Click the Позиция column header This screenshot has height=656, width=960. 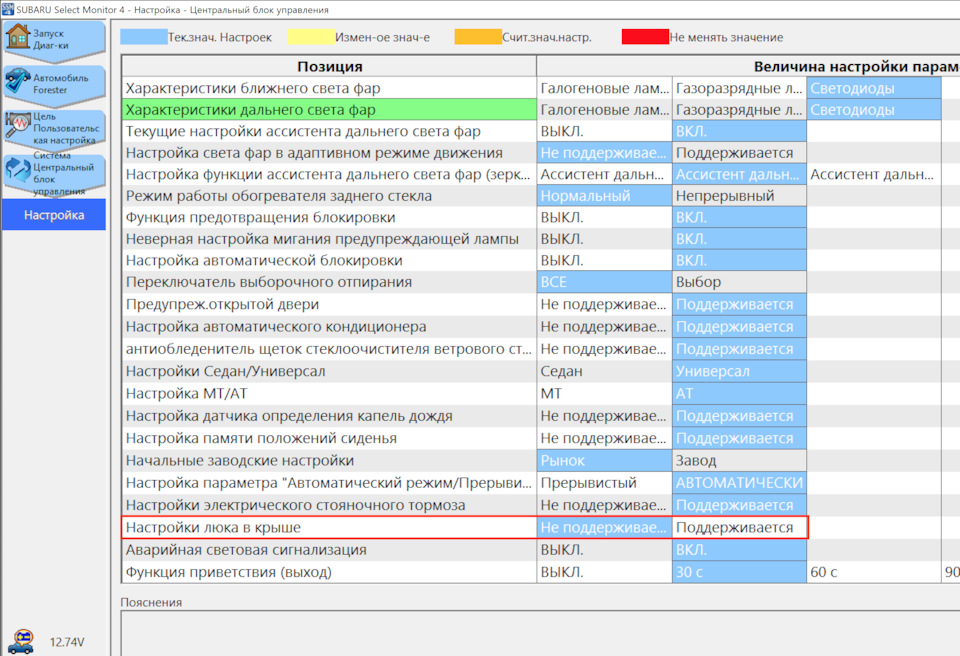[x=329, y=66]
